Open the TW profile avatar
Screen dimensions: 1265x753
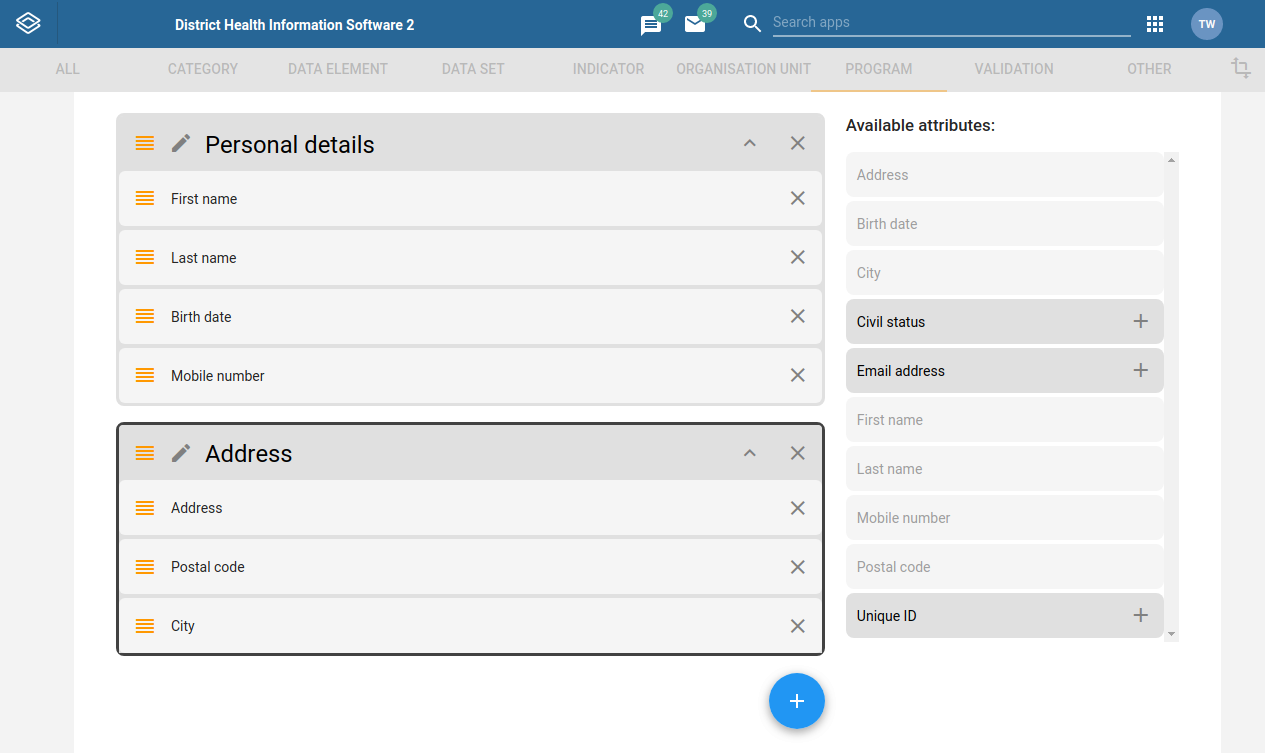tap(1207, 23)
